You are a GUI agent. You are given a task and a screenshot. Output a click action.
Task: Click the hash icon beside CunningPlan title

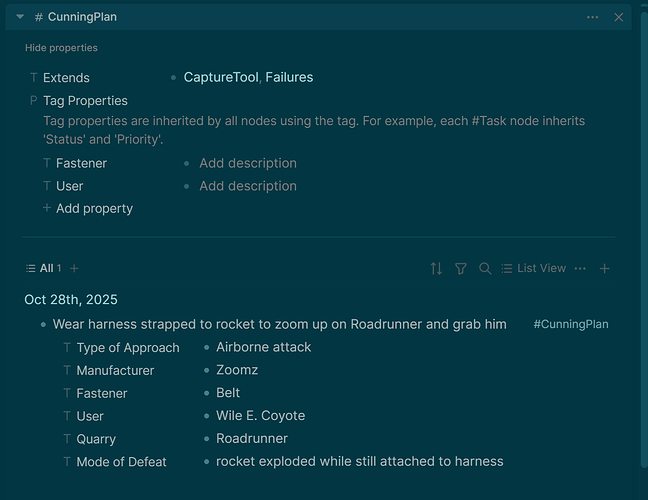38,17
